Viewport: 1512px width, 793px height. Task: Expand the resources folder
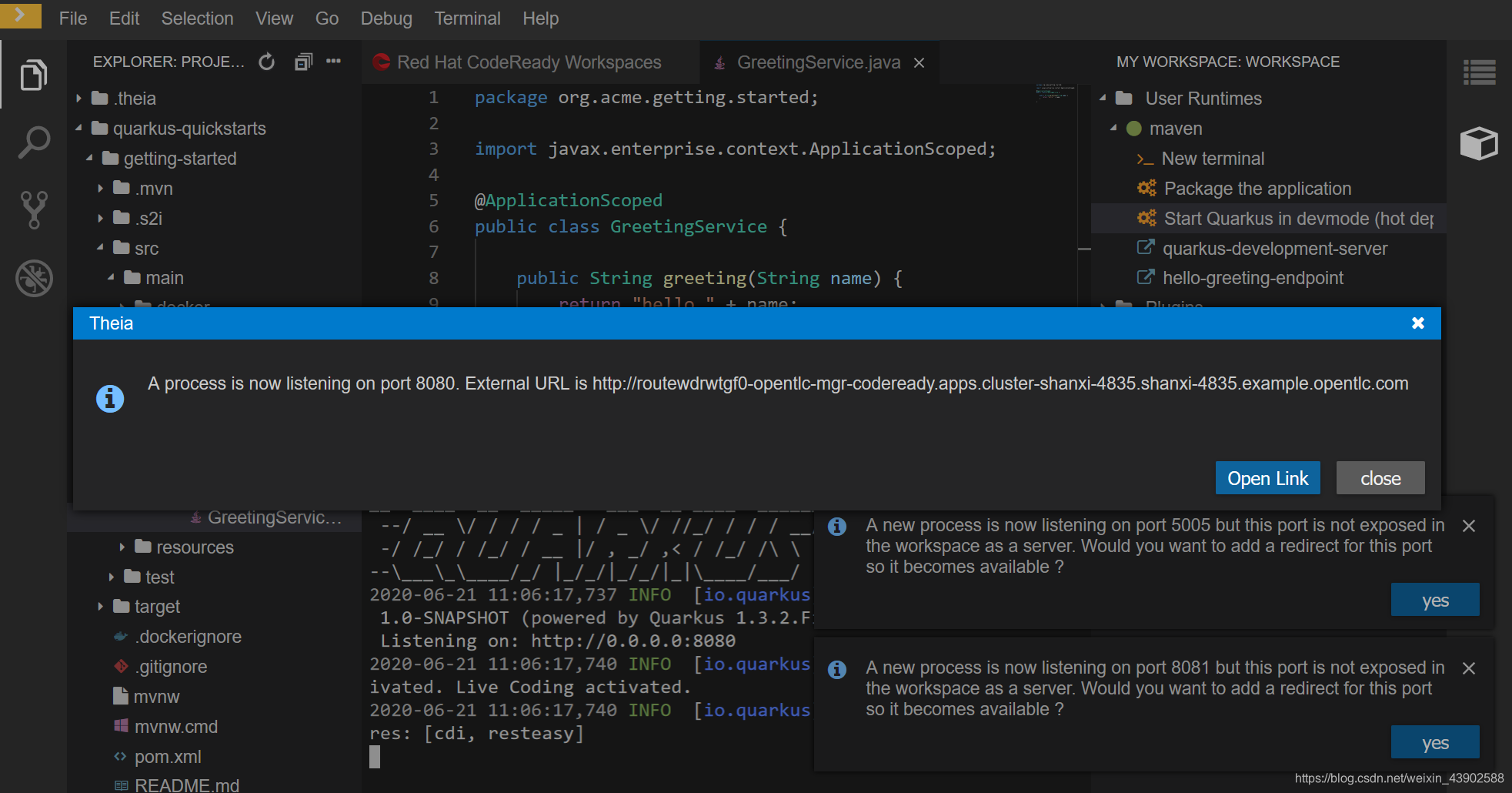coord(122,547)
